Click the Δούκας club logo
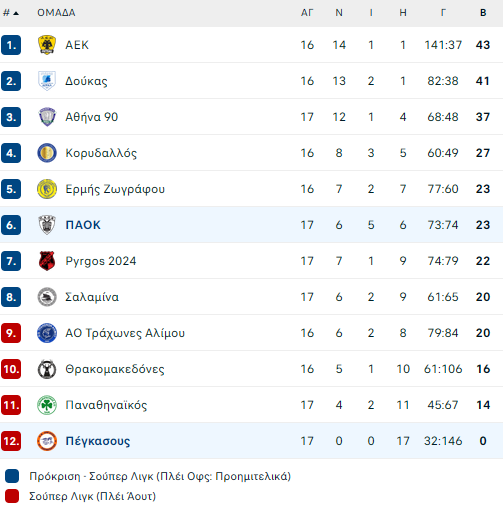This screenshot has height=508, width=503. point(47,81)
